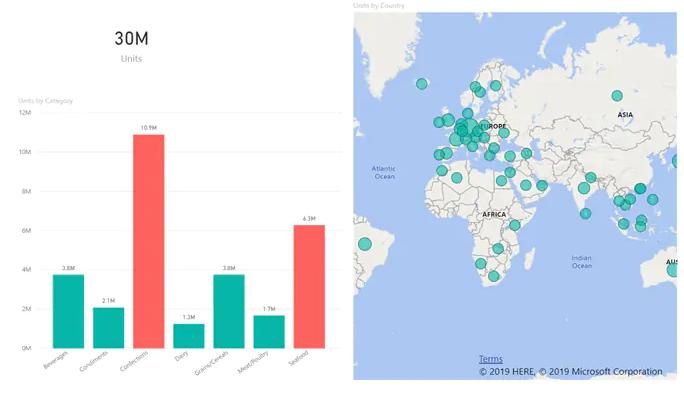This screenshot has width=684, height=395.
Task: Click the Grains/Cereals bar
Action: click(229, 311)
